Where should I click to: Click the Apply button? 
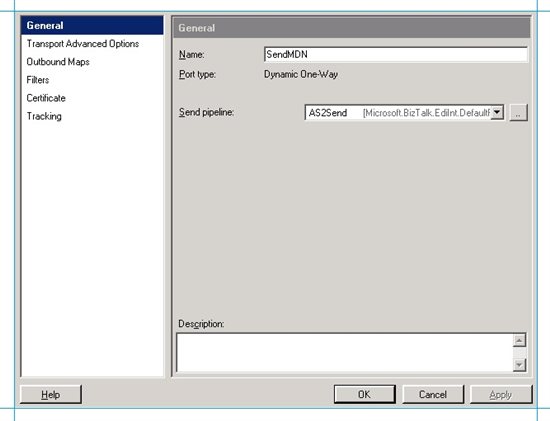pos(501,394)
